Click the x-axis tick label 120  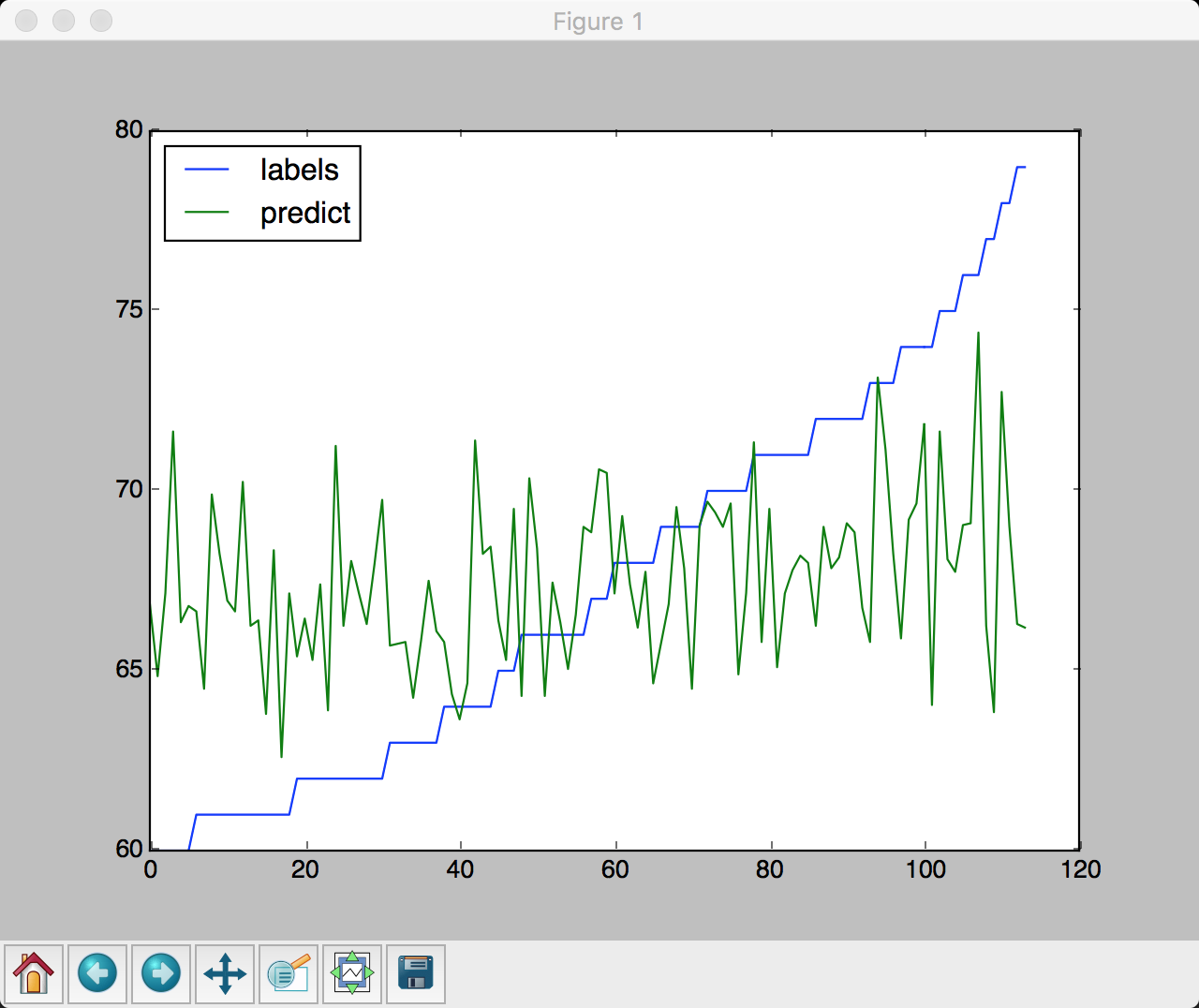point(1080,870)
